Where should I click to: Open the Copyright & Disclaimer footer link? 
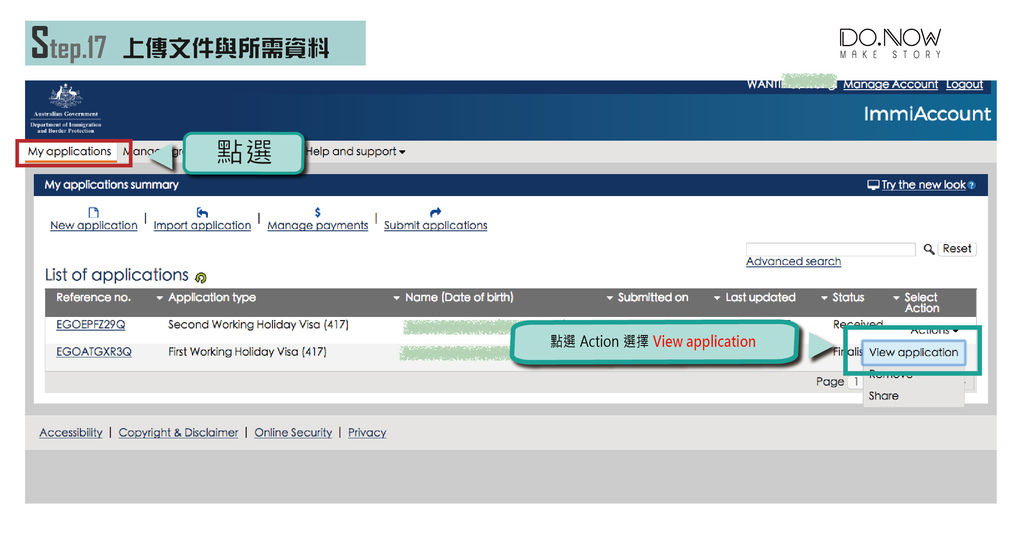point(178,432)
